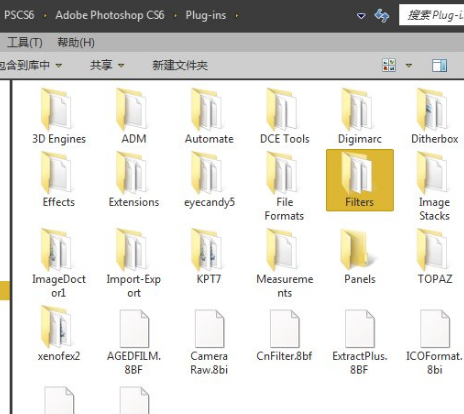The width and height of the screenshot is (464, 414).
Task: Select the CnFilter.8bf file
Action: click(x=284, y=336)
